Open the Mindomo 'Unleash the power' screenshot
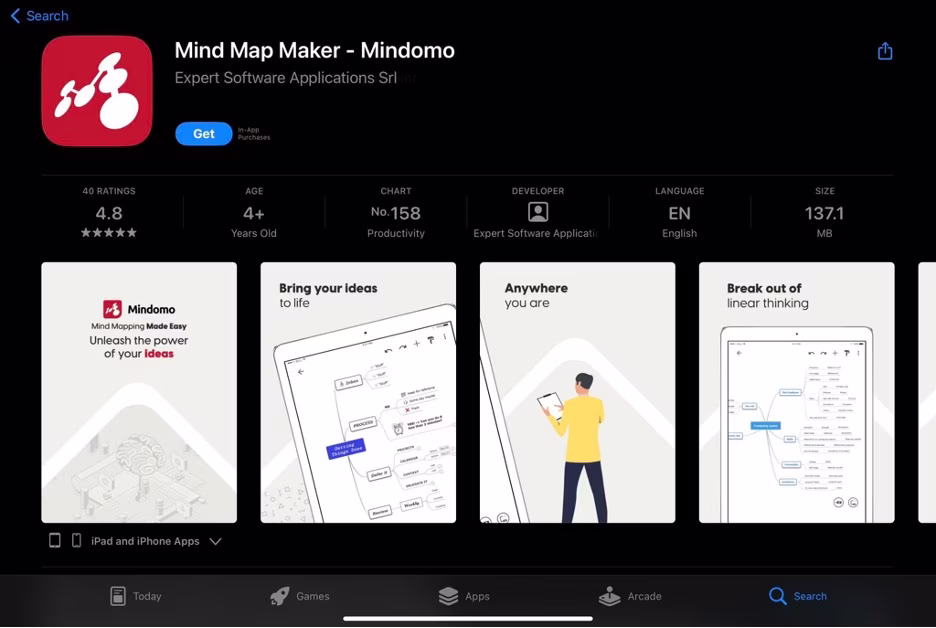Screen dimensions: 936x628 [x=139, y=392]
